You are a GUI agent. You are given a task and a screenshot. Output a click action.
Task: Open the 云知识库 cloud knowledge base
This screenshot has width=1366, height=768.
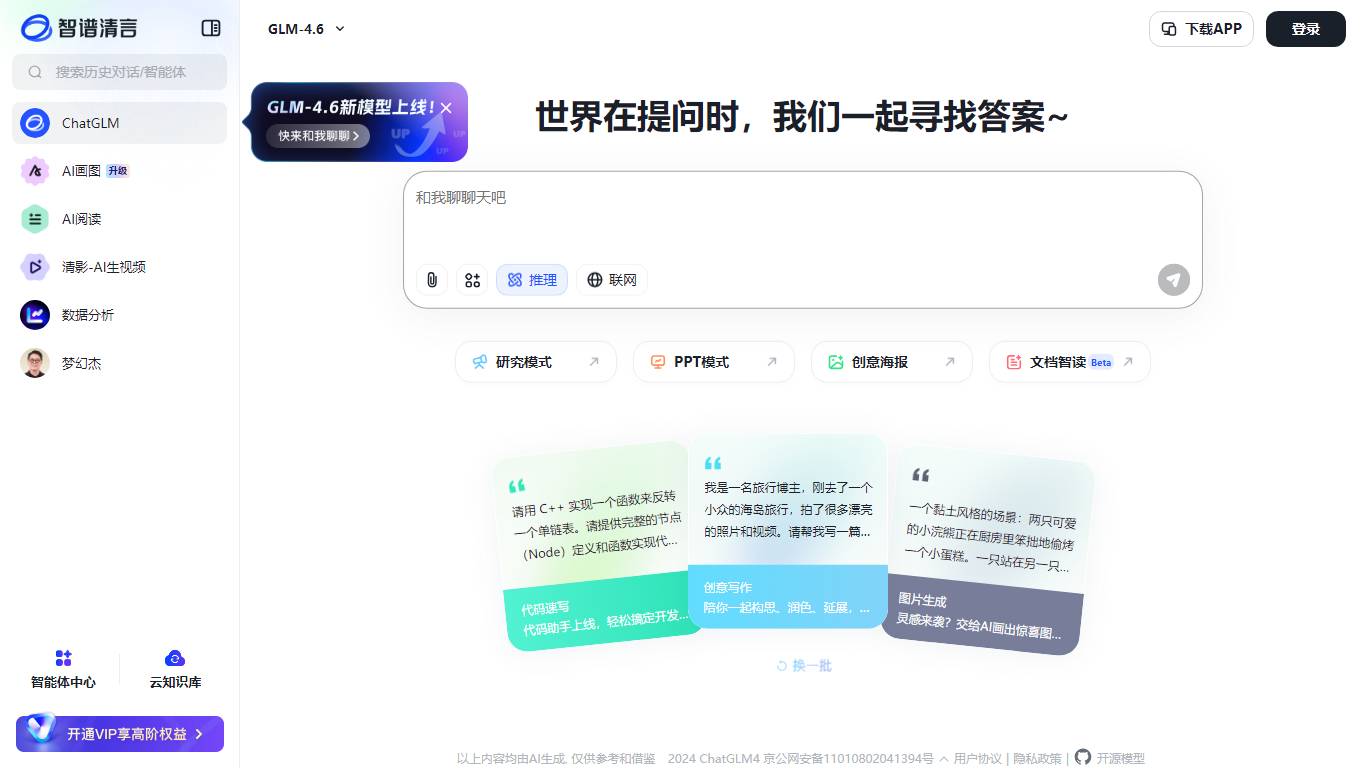click(175, 668)
